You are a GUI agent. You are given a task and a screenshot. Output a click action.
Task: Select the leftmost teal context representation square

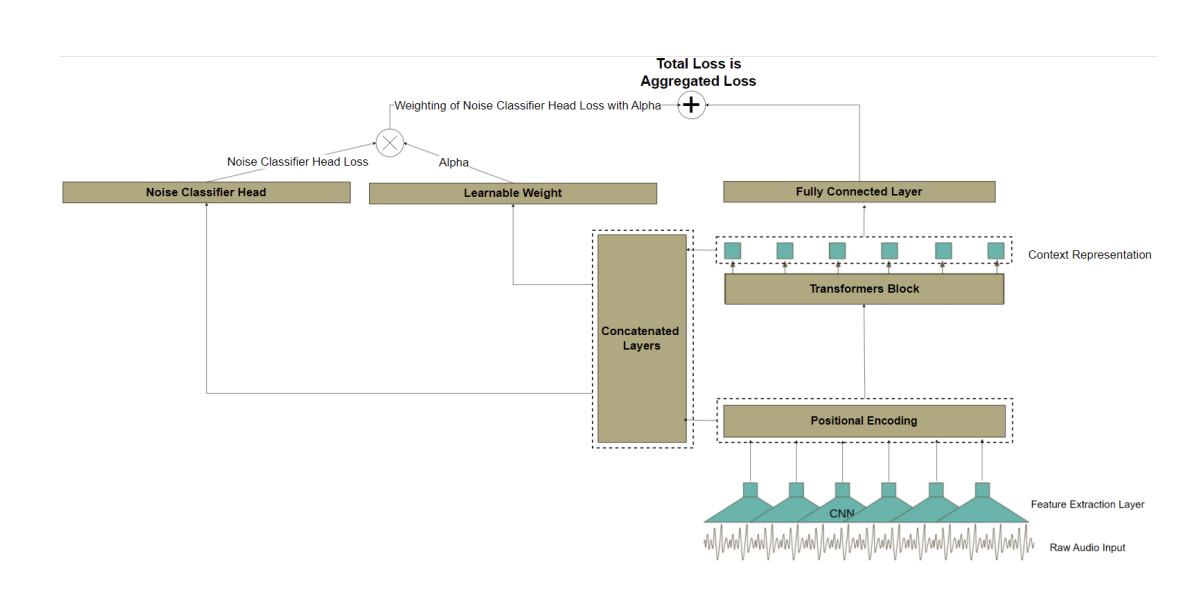732,250
